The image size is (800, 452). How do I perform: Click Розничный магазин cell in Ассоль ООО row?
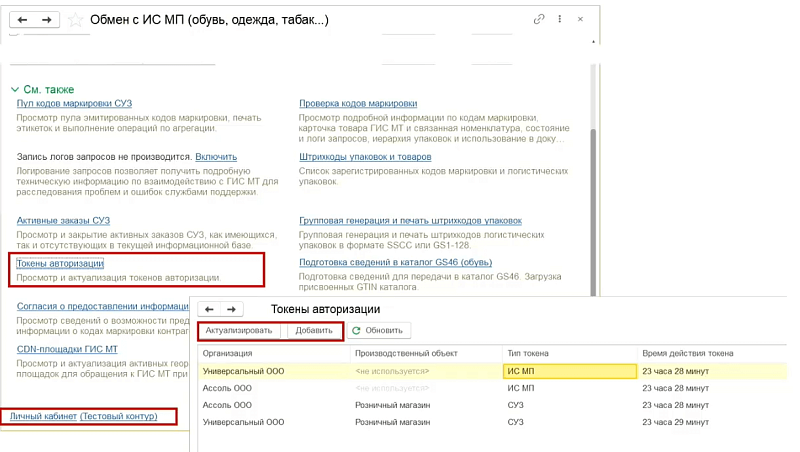coord(426,405)
